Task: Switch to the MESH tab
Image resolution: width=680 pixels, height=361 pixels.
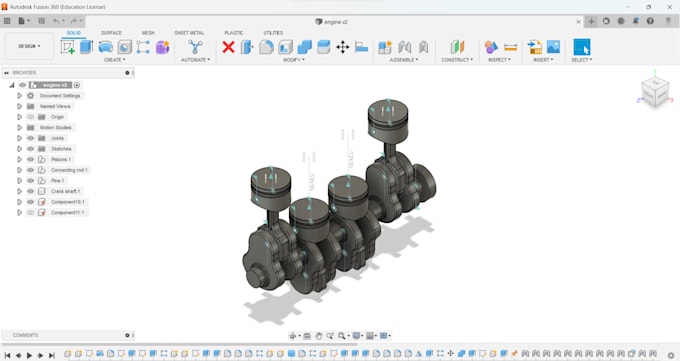Action: coord(148,33)
